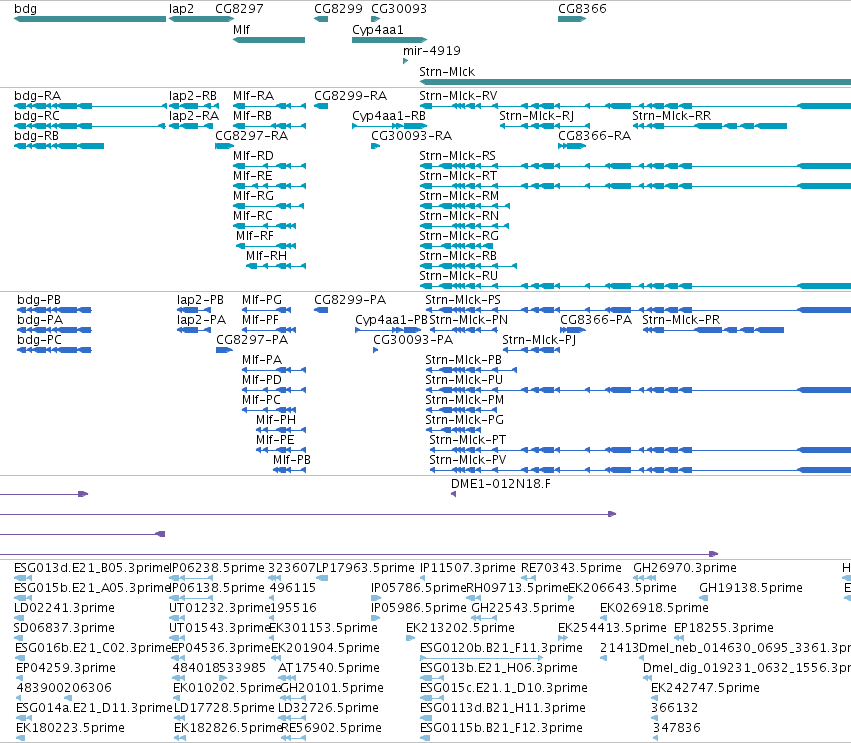Click transcript lap2-RB

[193, 96]
